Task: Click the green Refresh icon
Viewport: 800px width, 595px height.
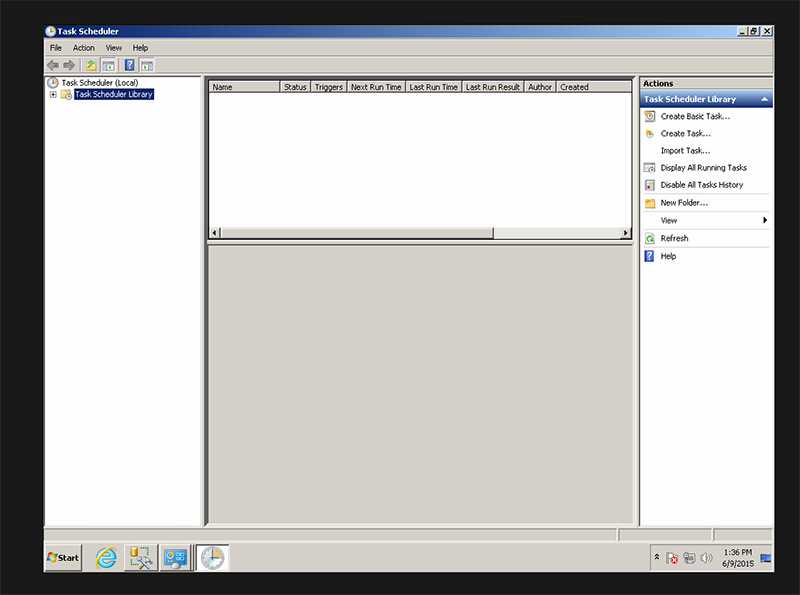Action: click(649, 238)
